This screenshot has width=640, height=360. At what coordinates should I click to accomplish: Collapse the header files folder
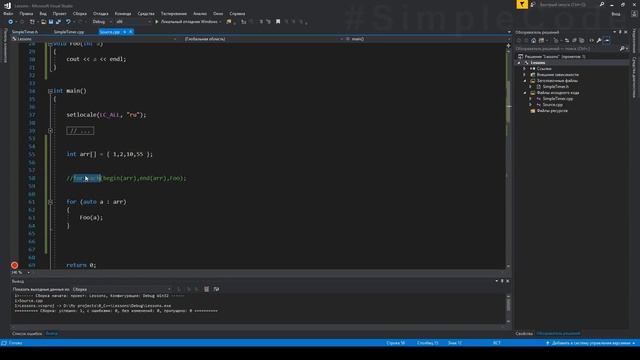(x=525, y=81)
